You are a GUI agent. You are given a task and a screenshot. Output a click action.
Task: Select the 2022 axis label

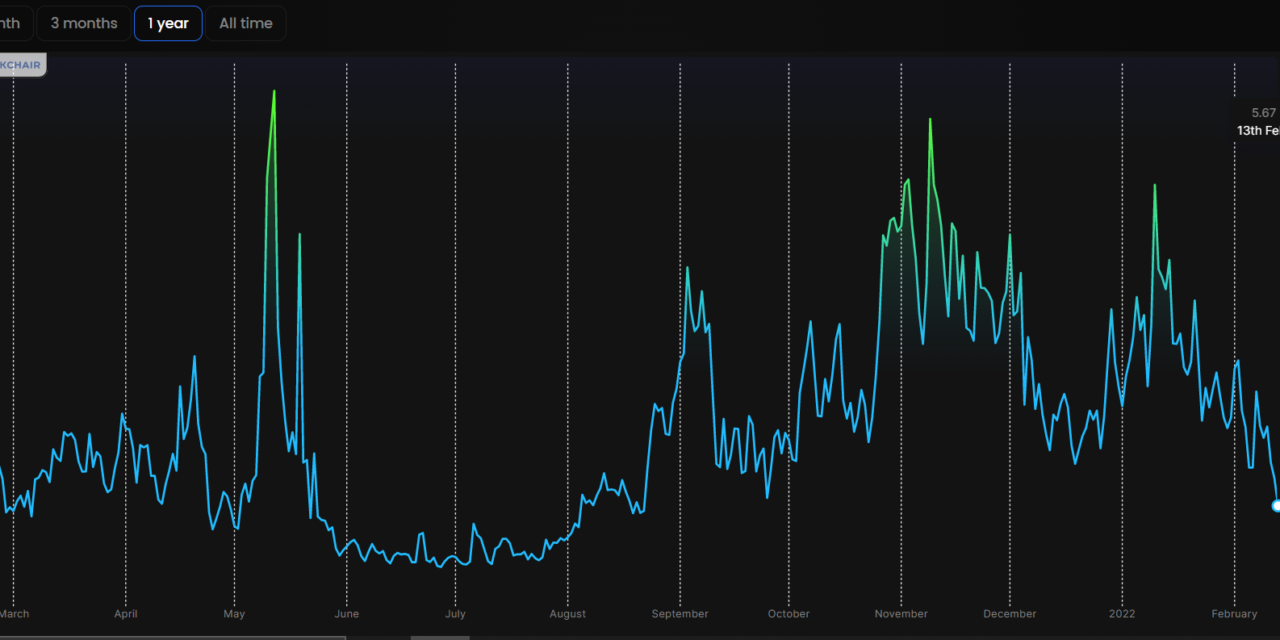[1121, 614]
